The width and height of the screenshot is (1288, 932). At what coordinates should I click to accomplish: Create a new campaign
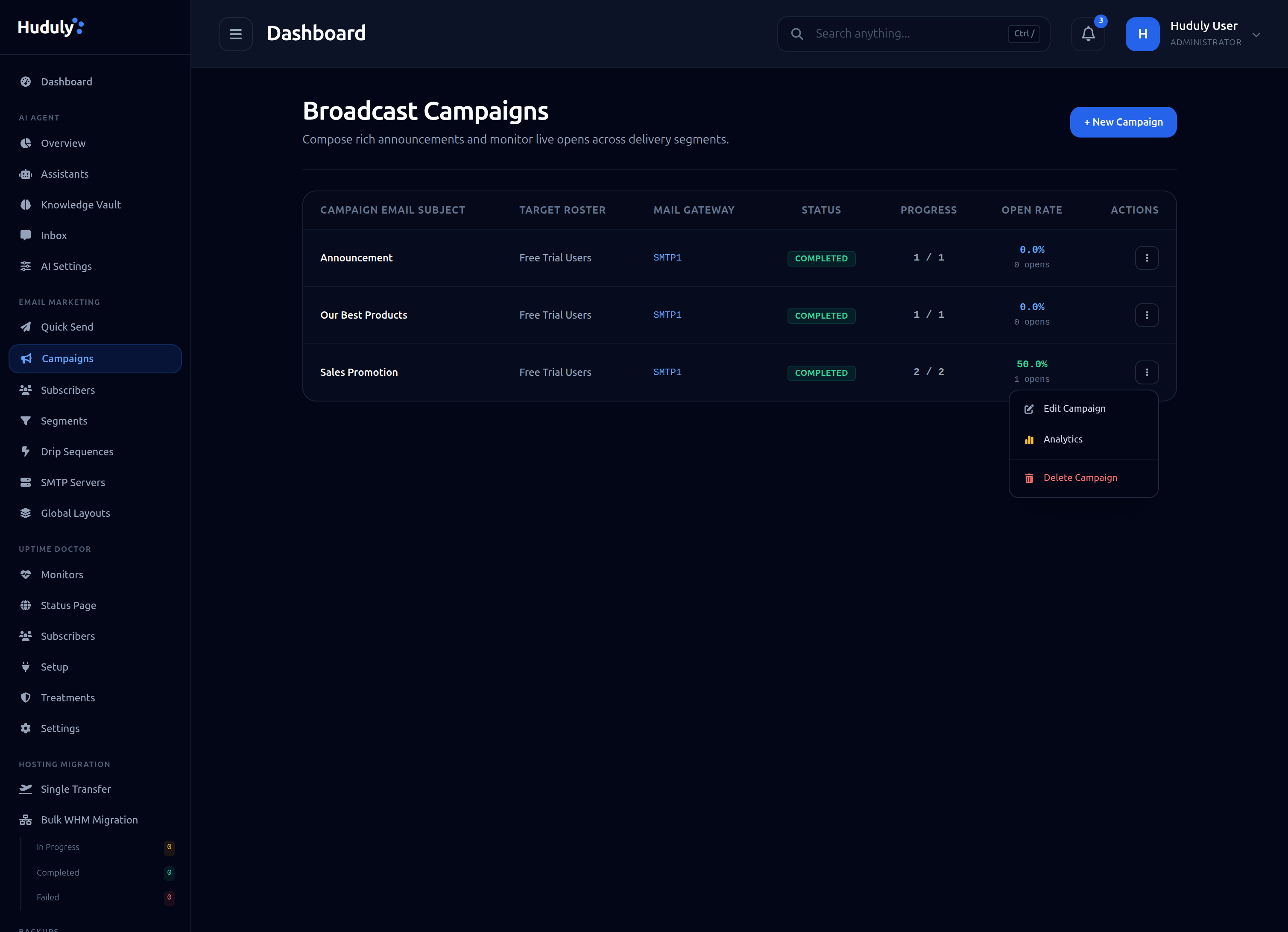pyautogui.click(x=1123, y=122)
